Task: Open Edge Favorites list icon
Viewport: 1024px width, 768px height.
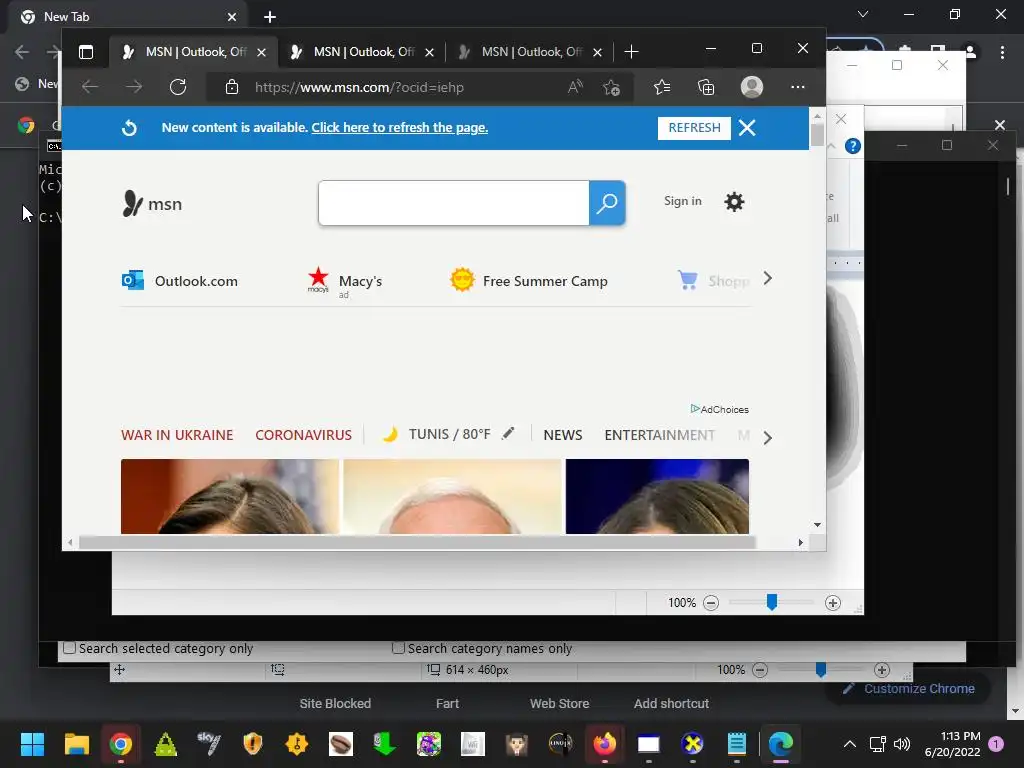Action: pyautogui.click(x=662, y=87)
